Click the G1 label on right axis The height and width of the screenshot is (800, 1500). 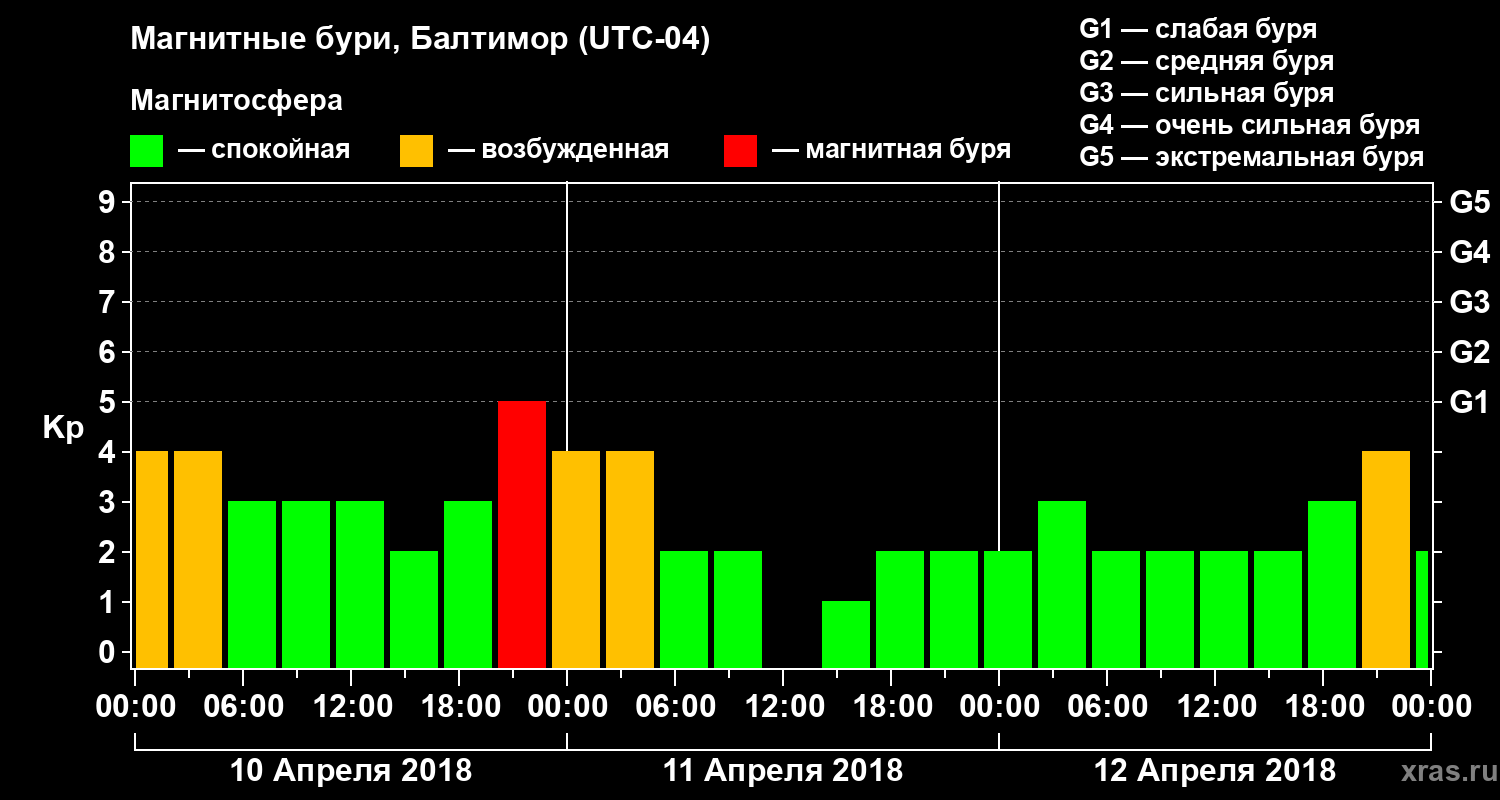(x=1469, y=402)
